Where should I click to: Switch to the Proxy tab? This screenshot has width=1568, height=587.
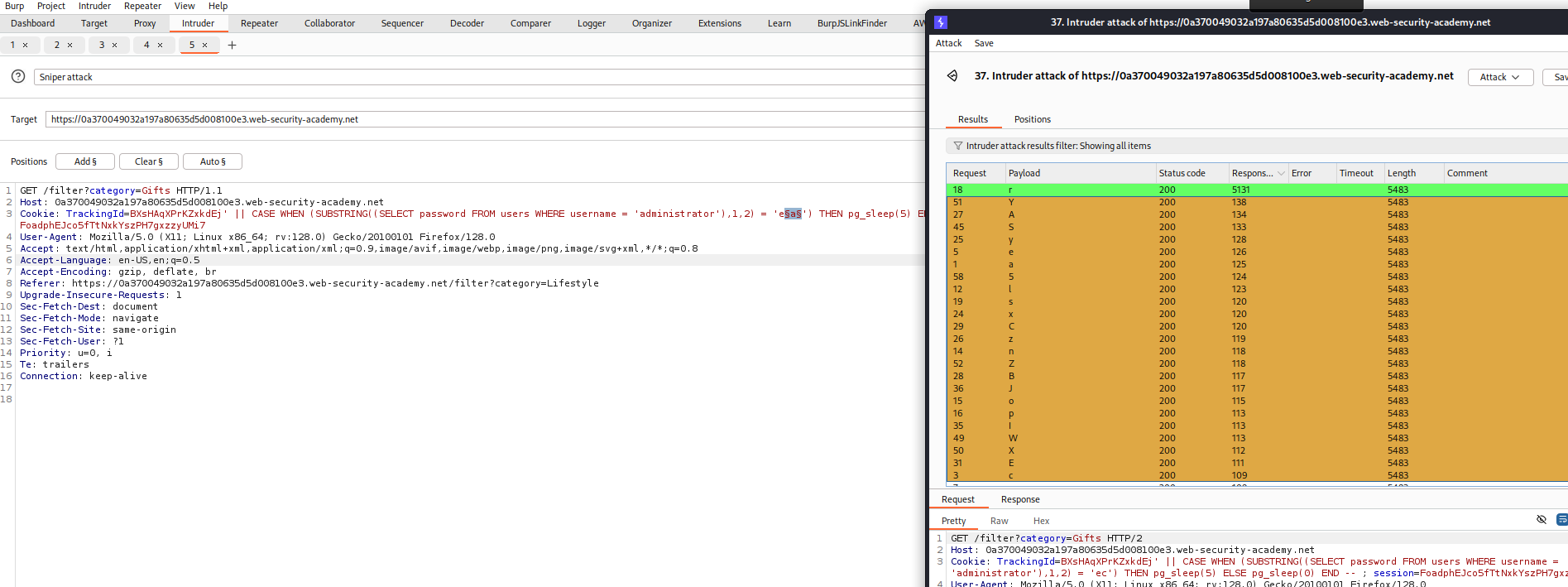(145, 23)
